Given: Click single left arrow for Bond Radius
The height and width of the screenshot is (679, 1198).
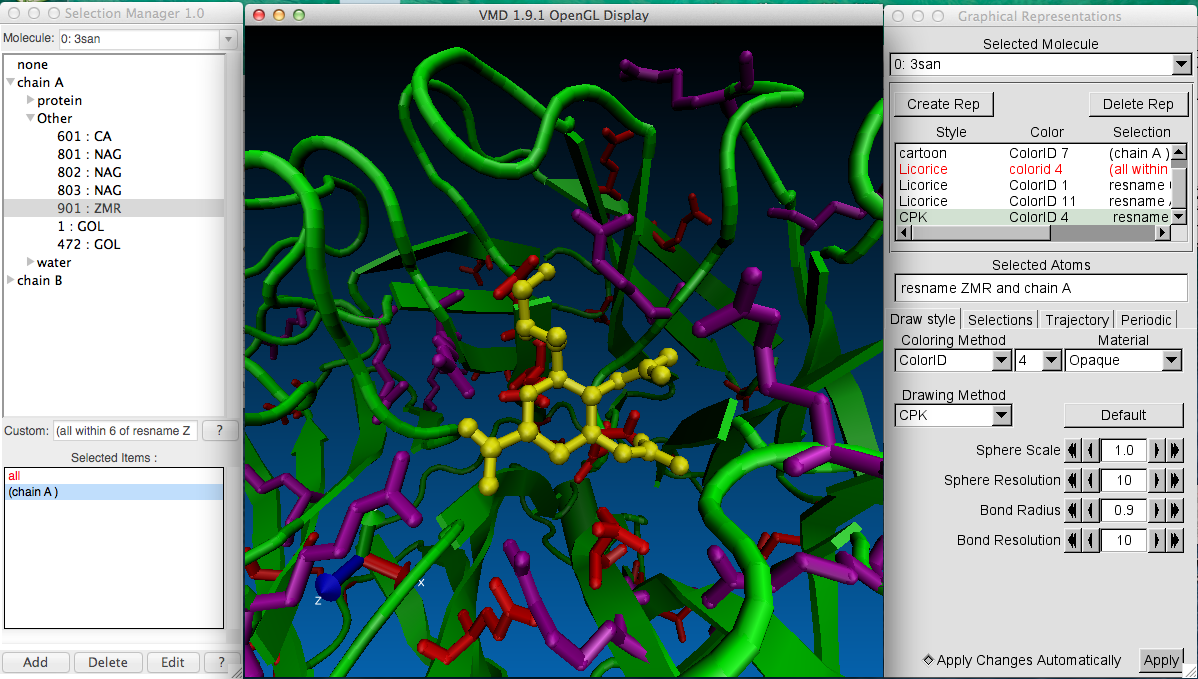Looking at the screenshot, I should point(1090,511).
